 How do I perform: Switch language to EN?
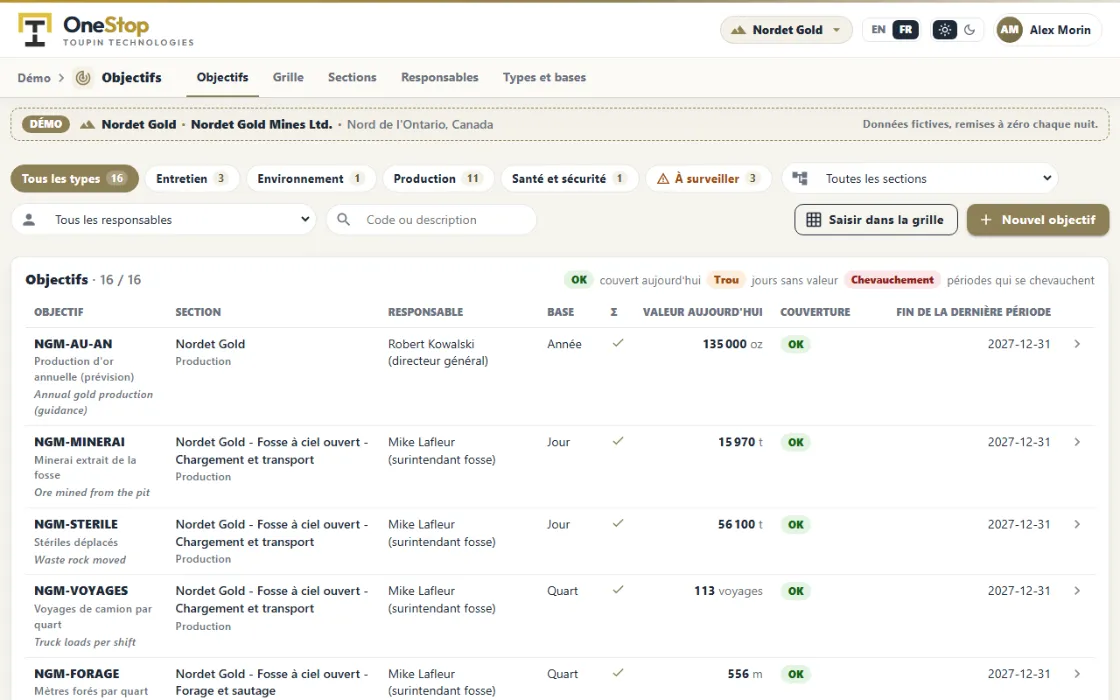[x=878, y=30]
